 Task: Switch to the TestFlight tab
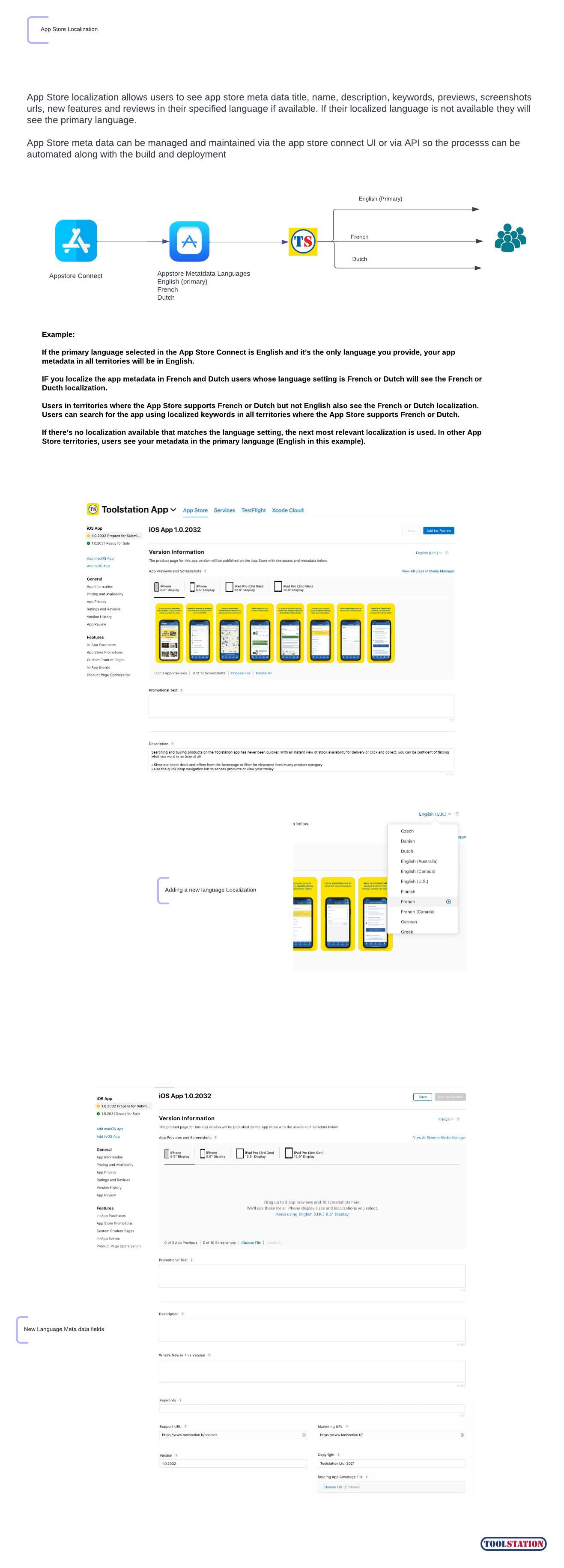coord(254,510)
